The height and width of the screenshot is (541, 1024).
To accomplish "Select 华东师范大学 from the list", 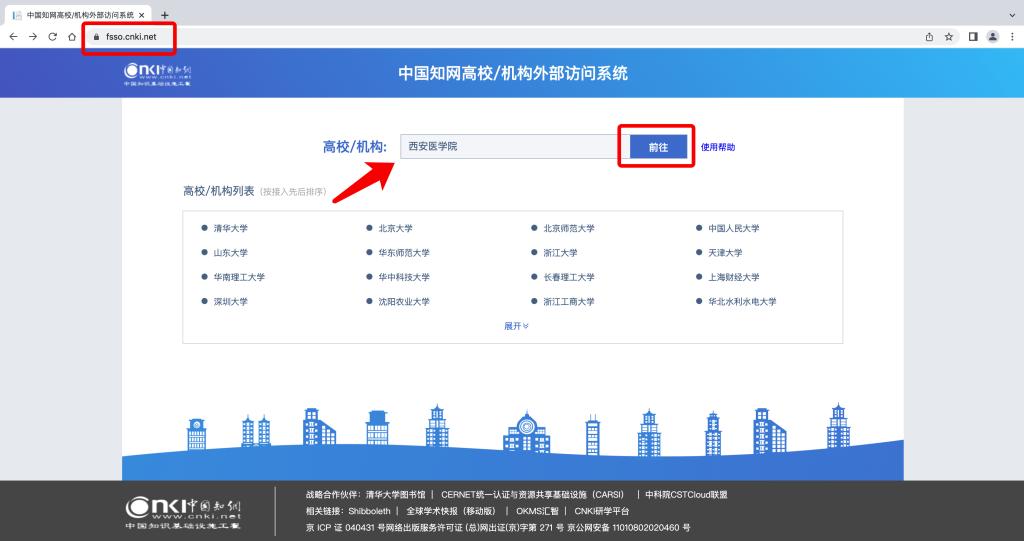I will pyautogui.click(x=404, y=253).
